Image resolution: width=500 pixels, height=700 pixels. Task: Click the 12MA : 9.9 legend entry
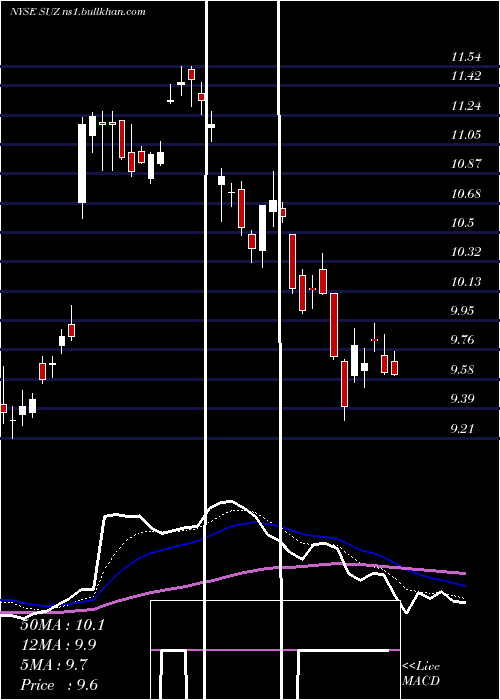pyautogui.click(x=58, y=645)
